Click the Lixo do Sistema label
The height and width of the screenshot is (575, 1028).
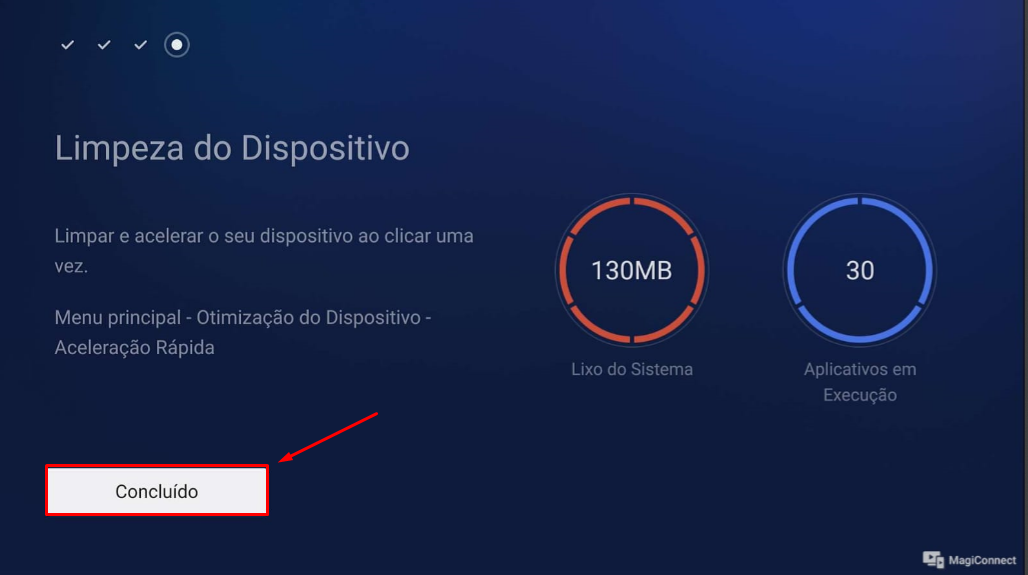click(x=631, y=369)
